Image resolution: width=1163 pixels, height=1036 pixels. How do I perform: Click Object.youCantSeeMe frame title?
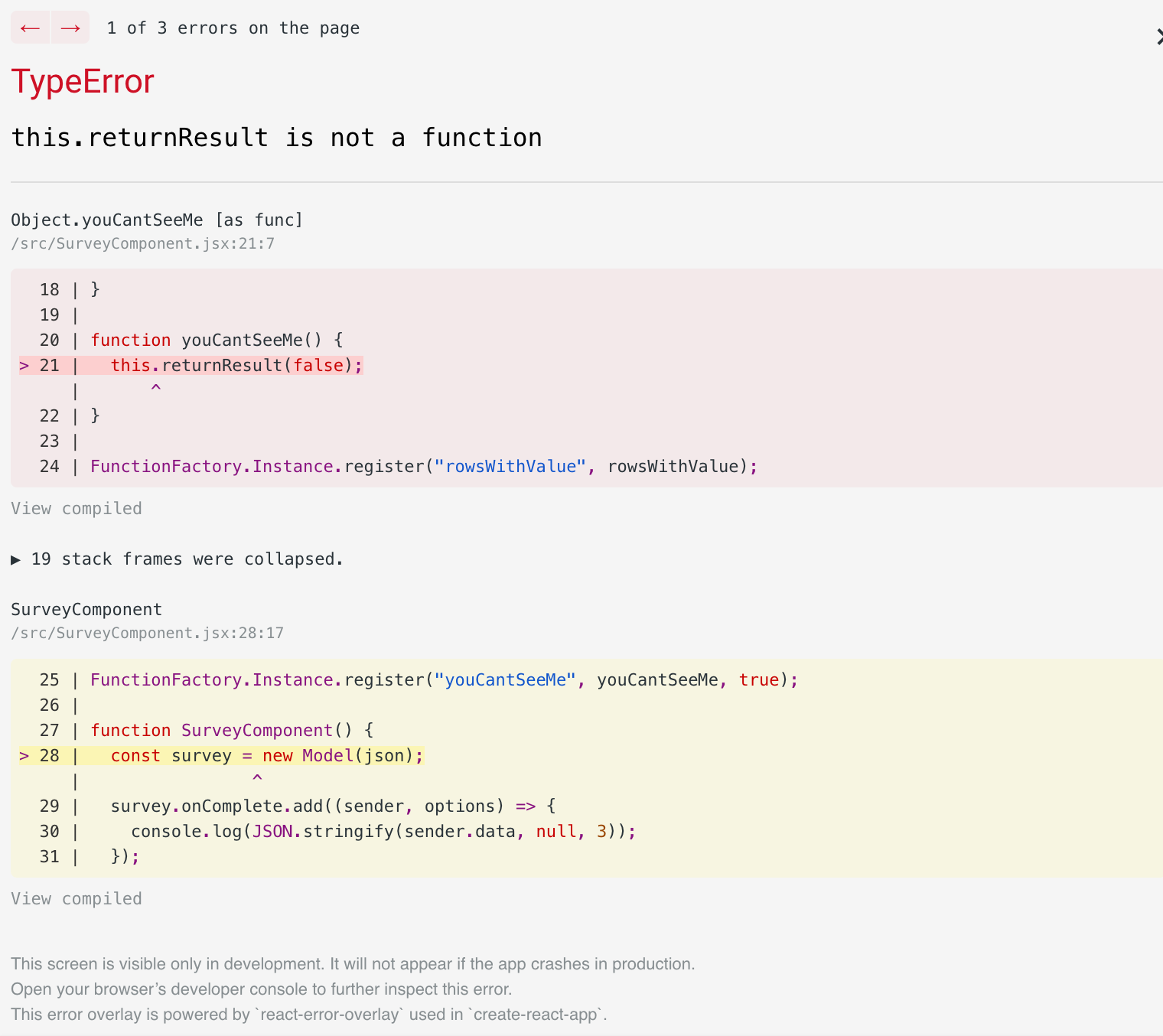156,220
